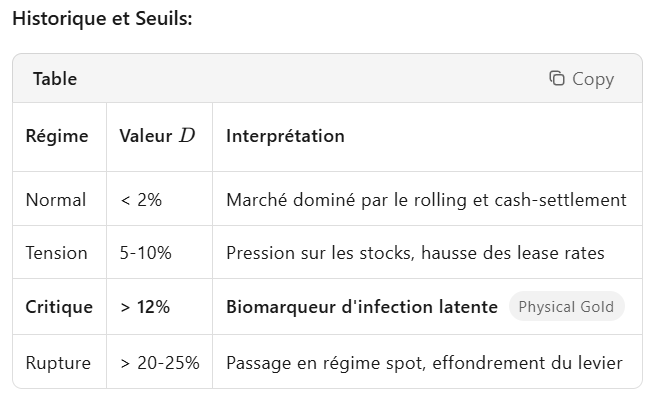
Task: Click the "Historique et Seuils" heading
Action: 102,19
